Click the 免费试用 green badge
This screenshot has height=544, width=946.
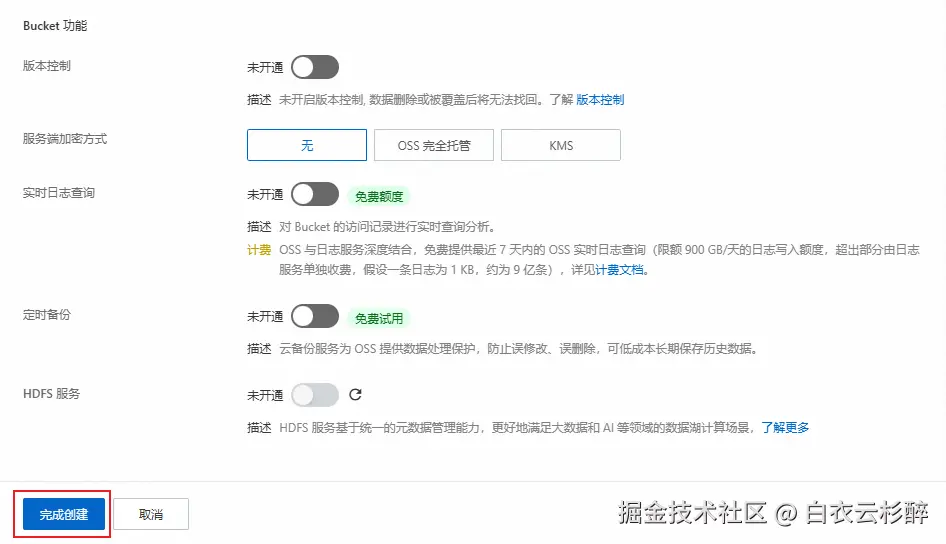click(x=378, y=318)
